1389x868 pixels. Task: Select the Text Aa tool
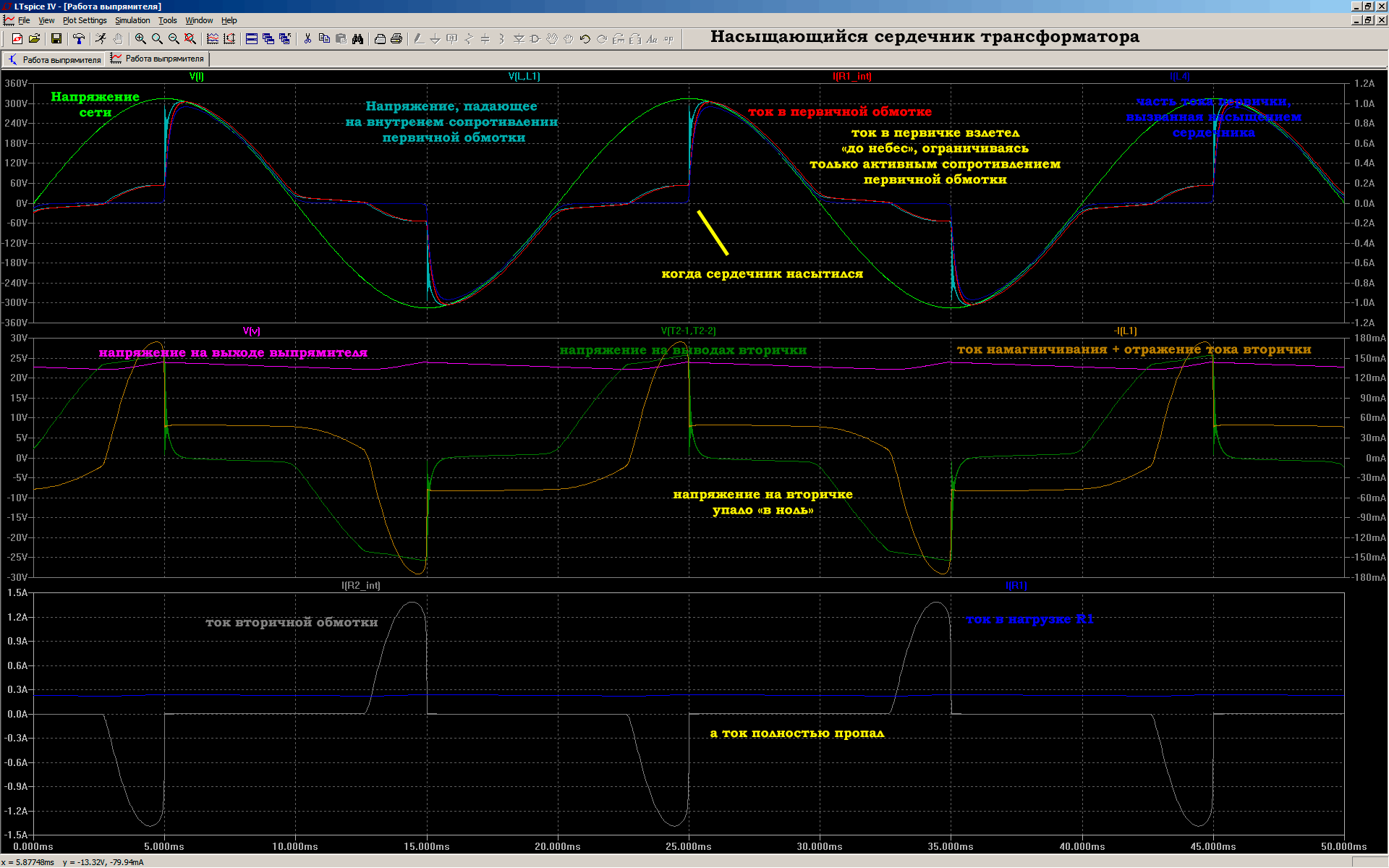click(652, 39)
